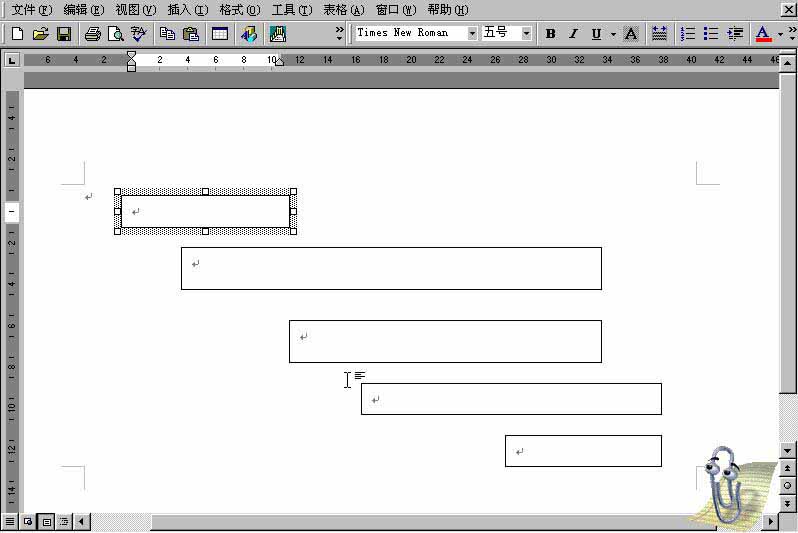The height and width of the screenshot is (533, 798).
Task: Run the spelling and grammar check
Action: coord(138,34)
